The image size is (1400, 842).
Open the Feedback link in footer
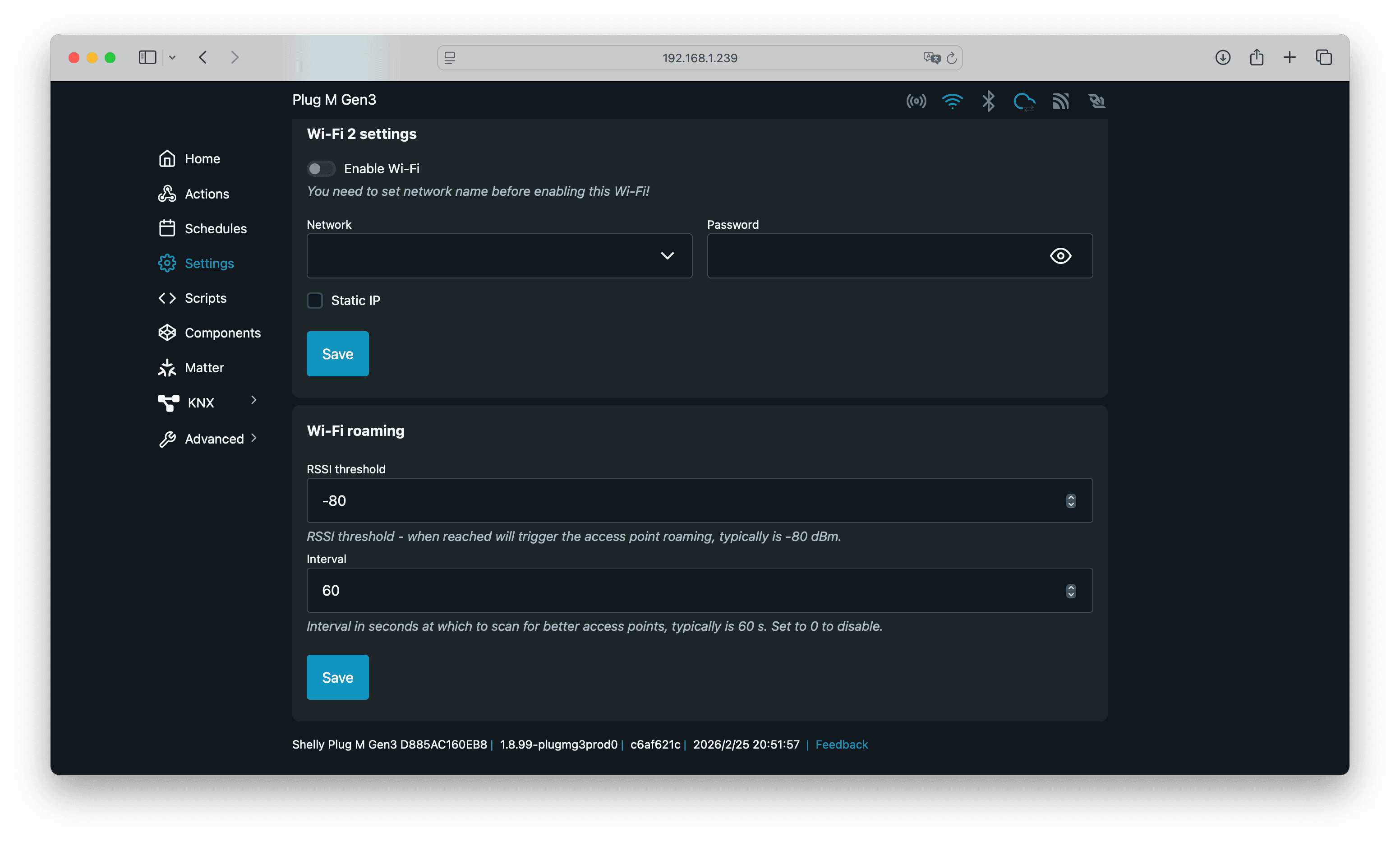pos(842,745)
